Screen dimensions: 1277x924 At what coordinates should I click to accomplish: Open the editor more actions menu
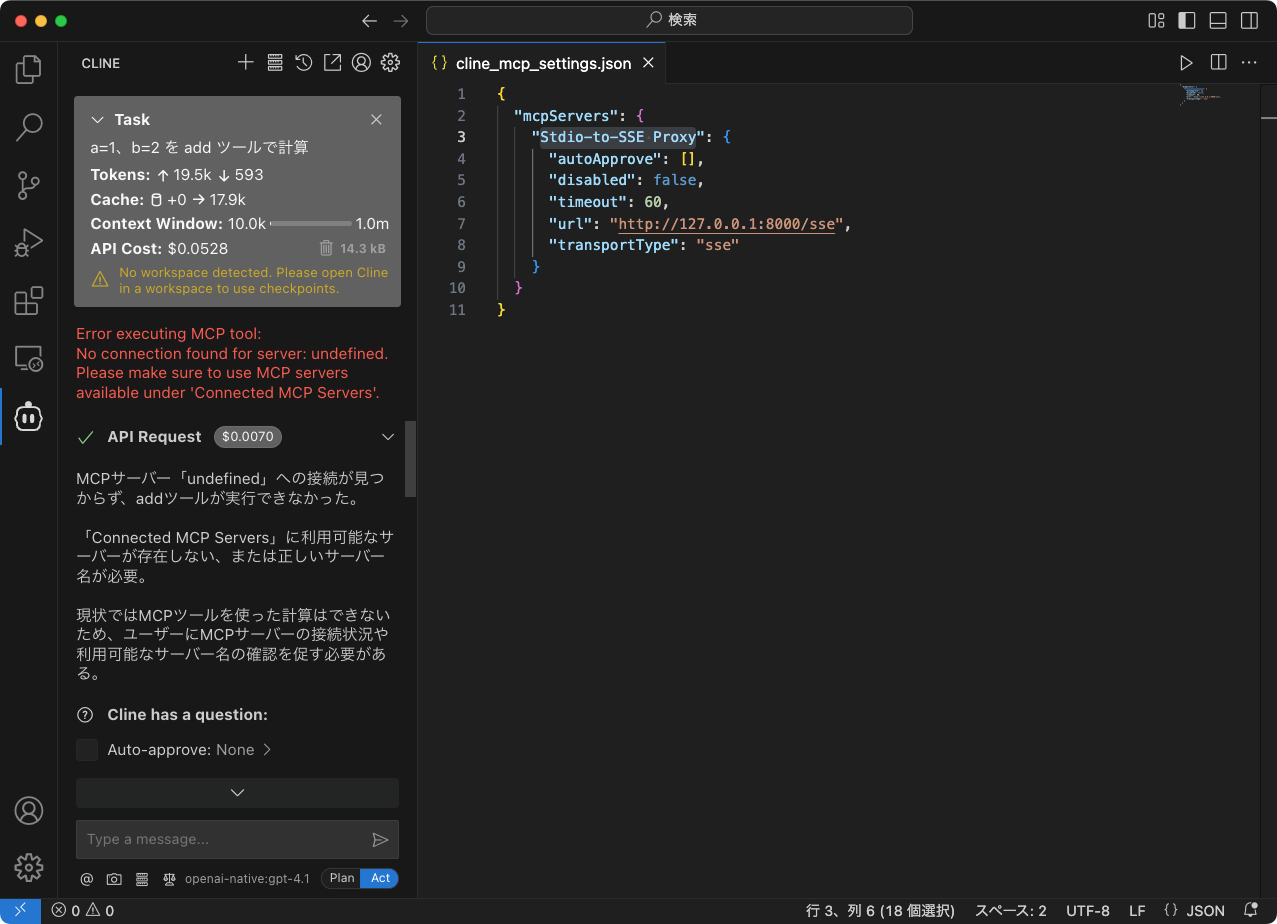pyautogui.click(x=1248, y=62)
